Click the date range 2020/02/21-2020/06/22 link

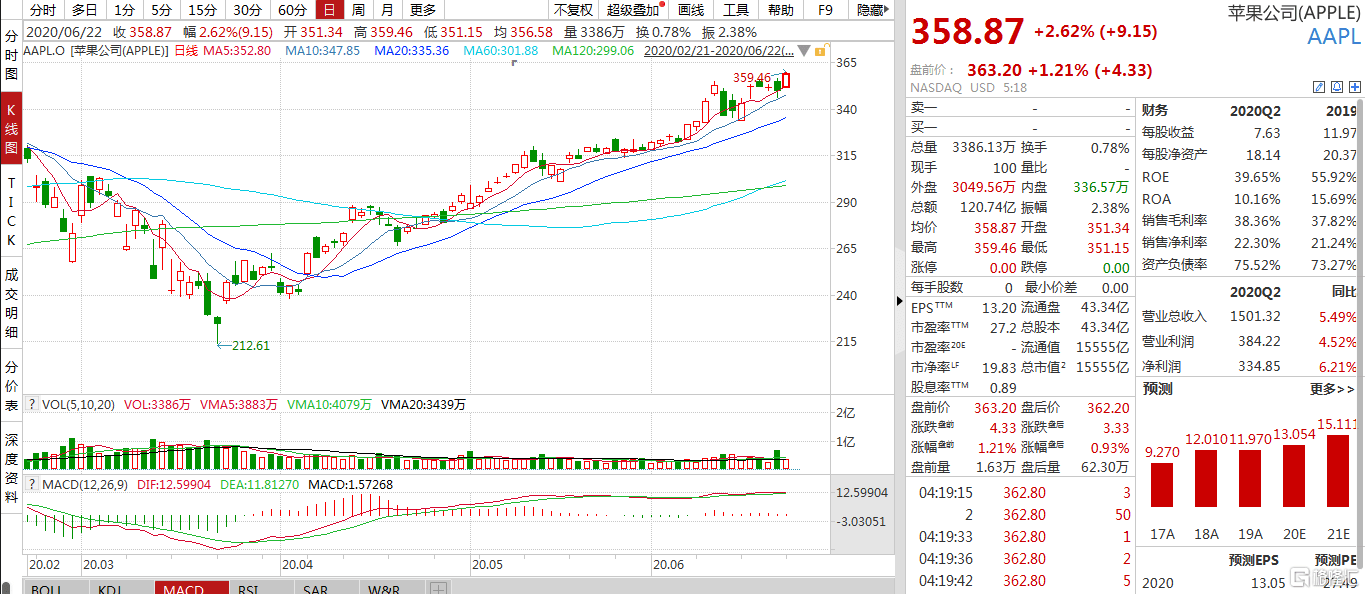pos(720,50)
